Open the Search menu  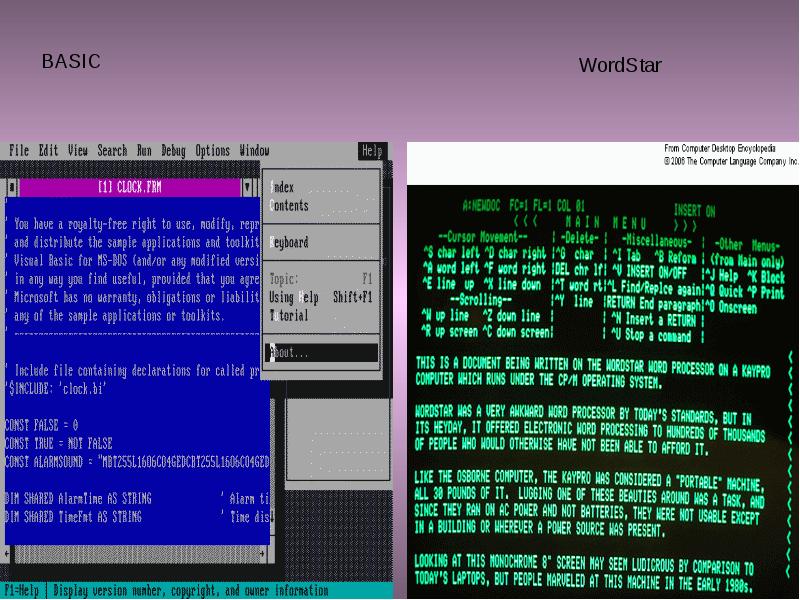(x=112, y=151)
